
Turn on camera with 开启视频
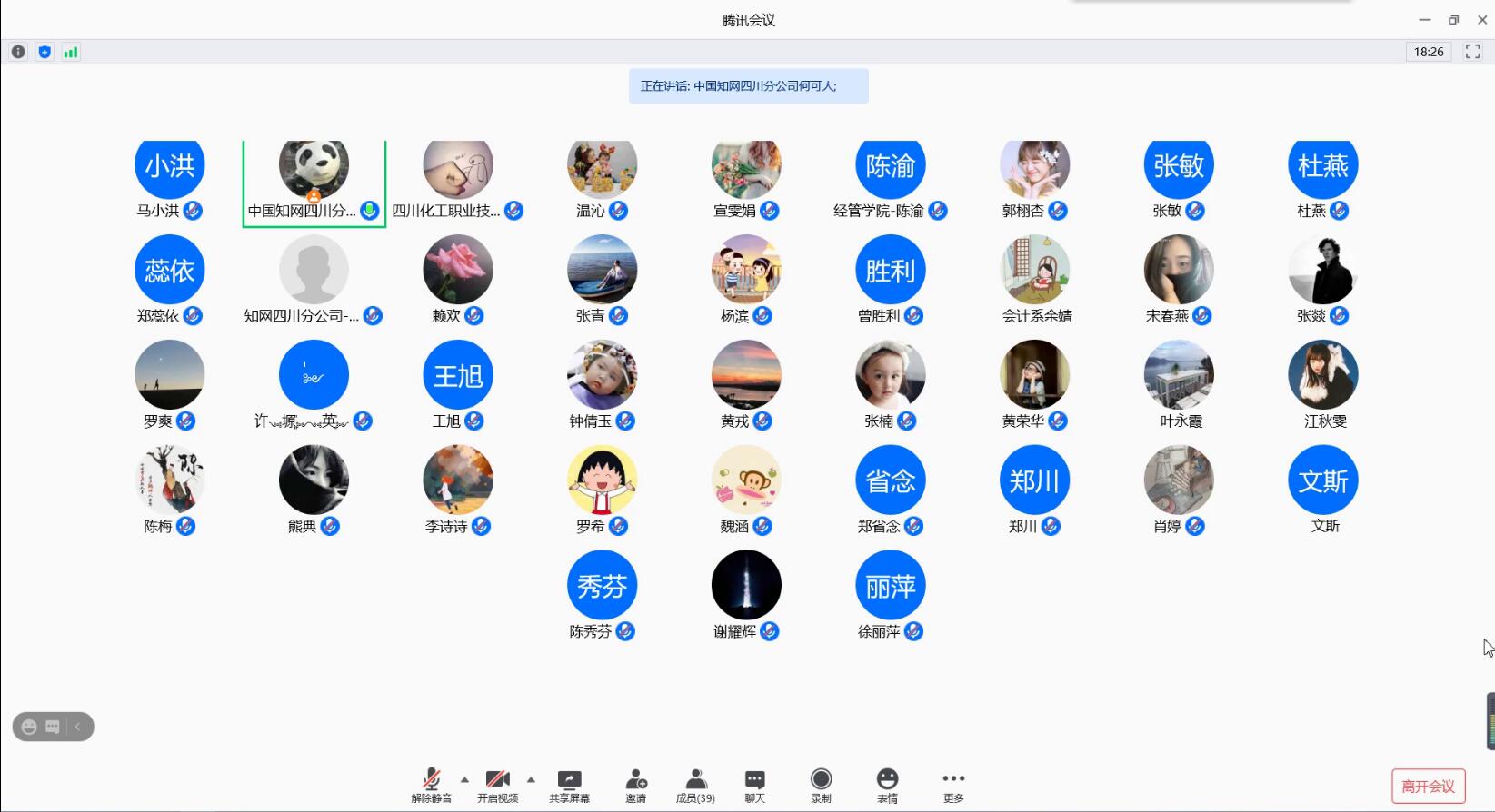tap(497, 785)
